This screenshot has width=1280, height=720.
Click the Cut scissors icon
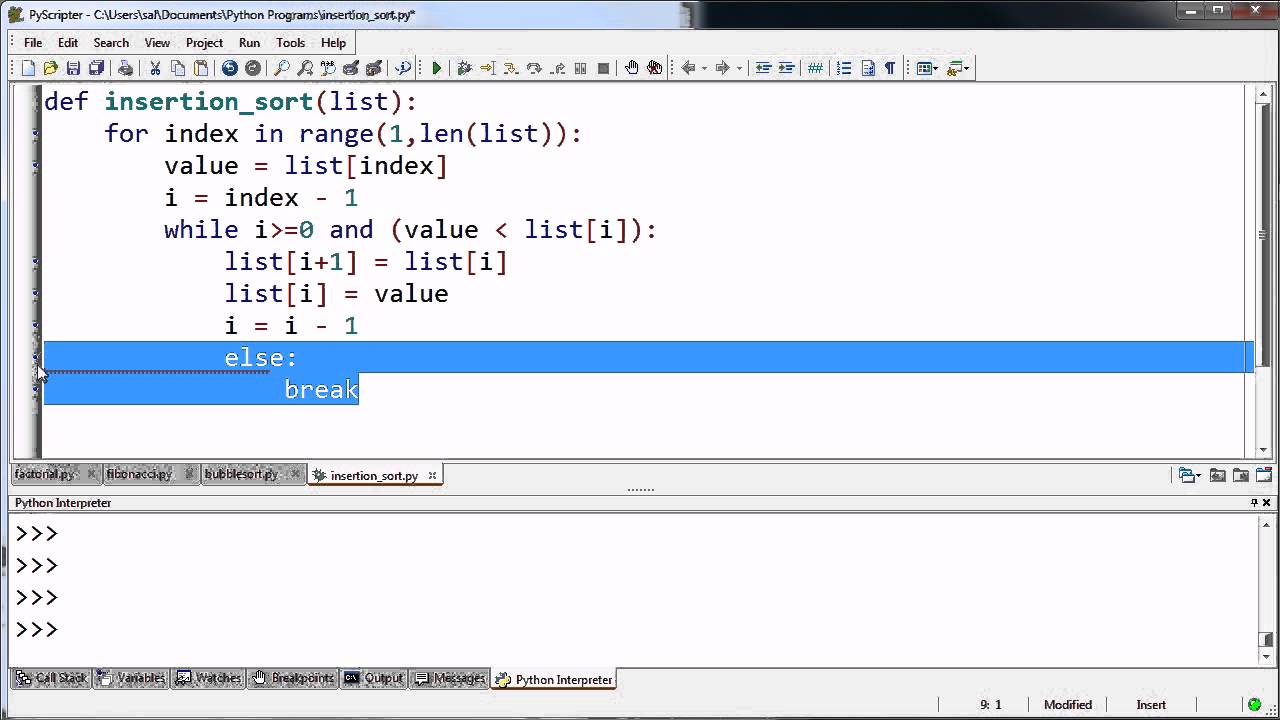155,68
